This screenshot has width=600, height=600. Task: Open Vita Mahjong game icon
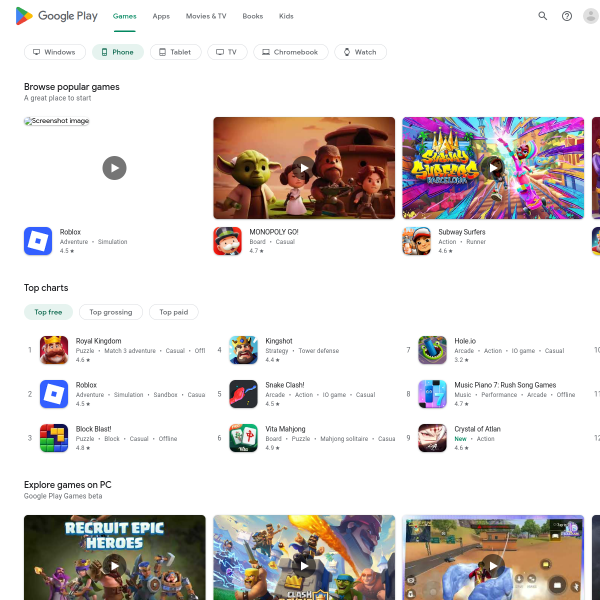[243, 438]
